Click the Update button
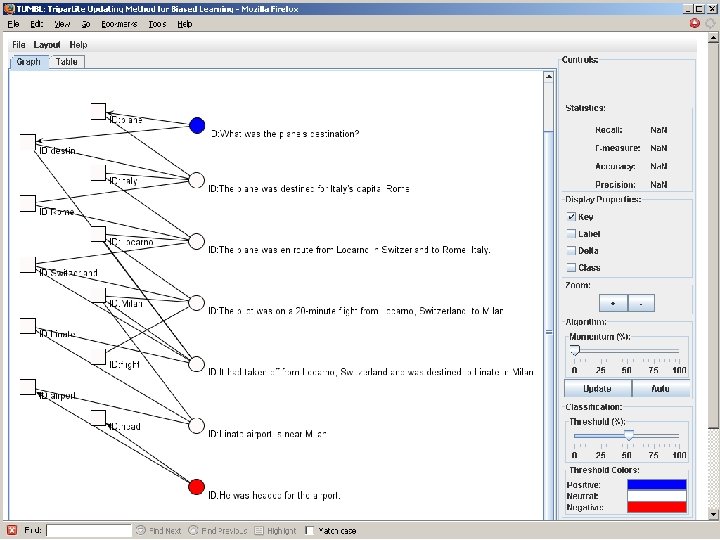Image resolution: width=720 pixels, height=540 pixels. click(597, 388)
